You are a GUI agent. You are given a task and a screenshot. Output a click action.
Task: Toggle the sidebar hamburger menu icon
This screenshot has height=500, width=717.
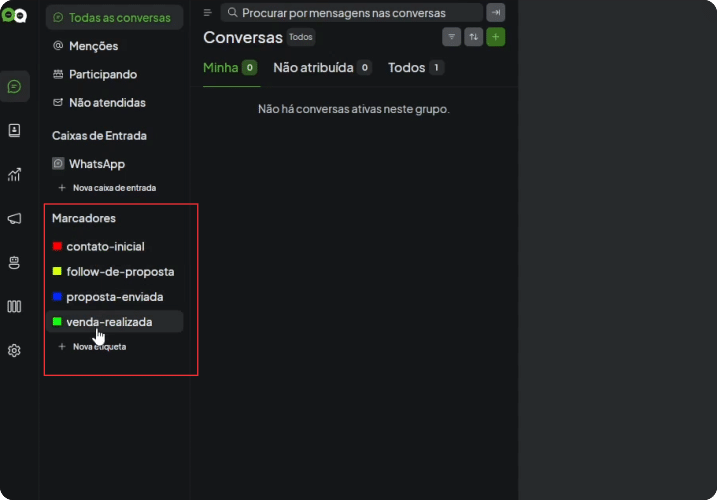(207, 13)
